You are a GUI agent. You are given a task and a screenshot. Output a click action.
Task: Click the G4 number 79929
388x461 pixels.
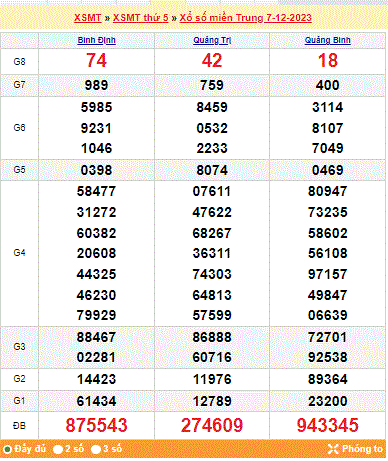[96, 315]
